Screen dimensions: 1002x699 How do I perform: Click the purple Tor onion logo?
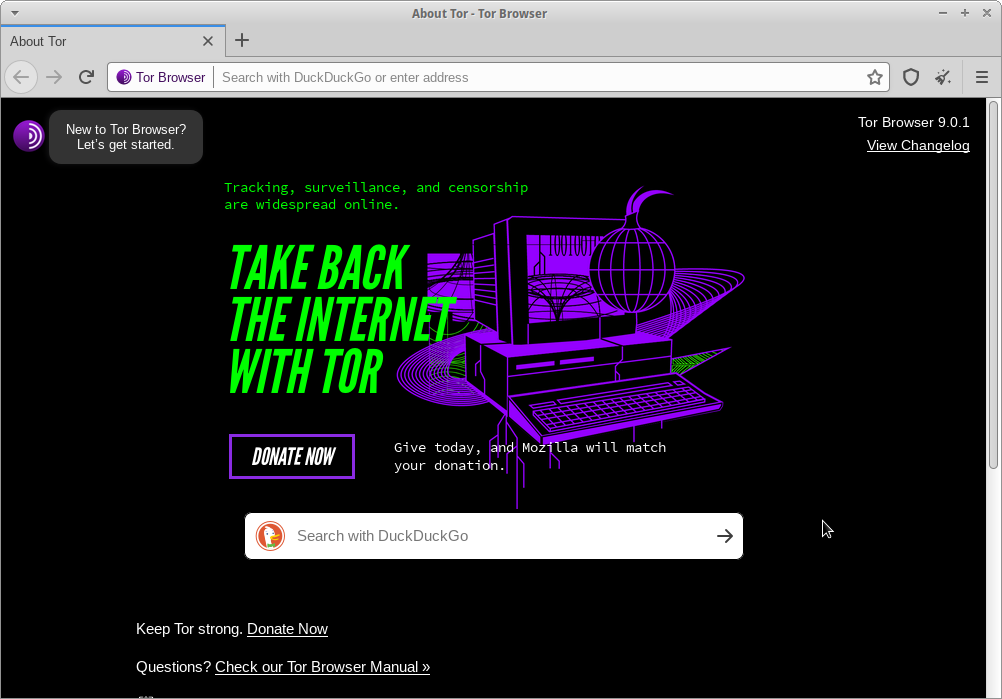[x=29, y=136]
